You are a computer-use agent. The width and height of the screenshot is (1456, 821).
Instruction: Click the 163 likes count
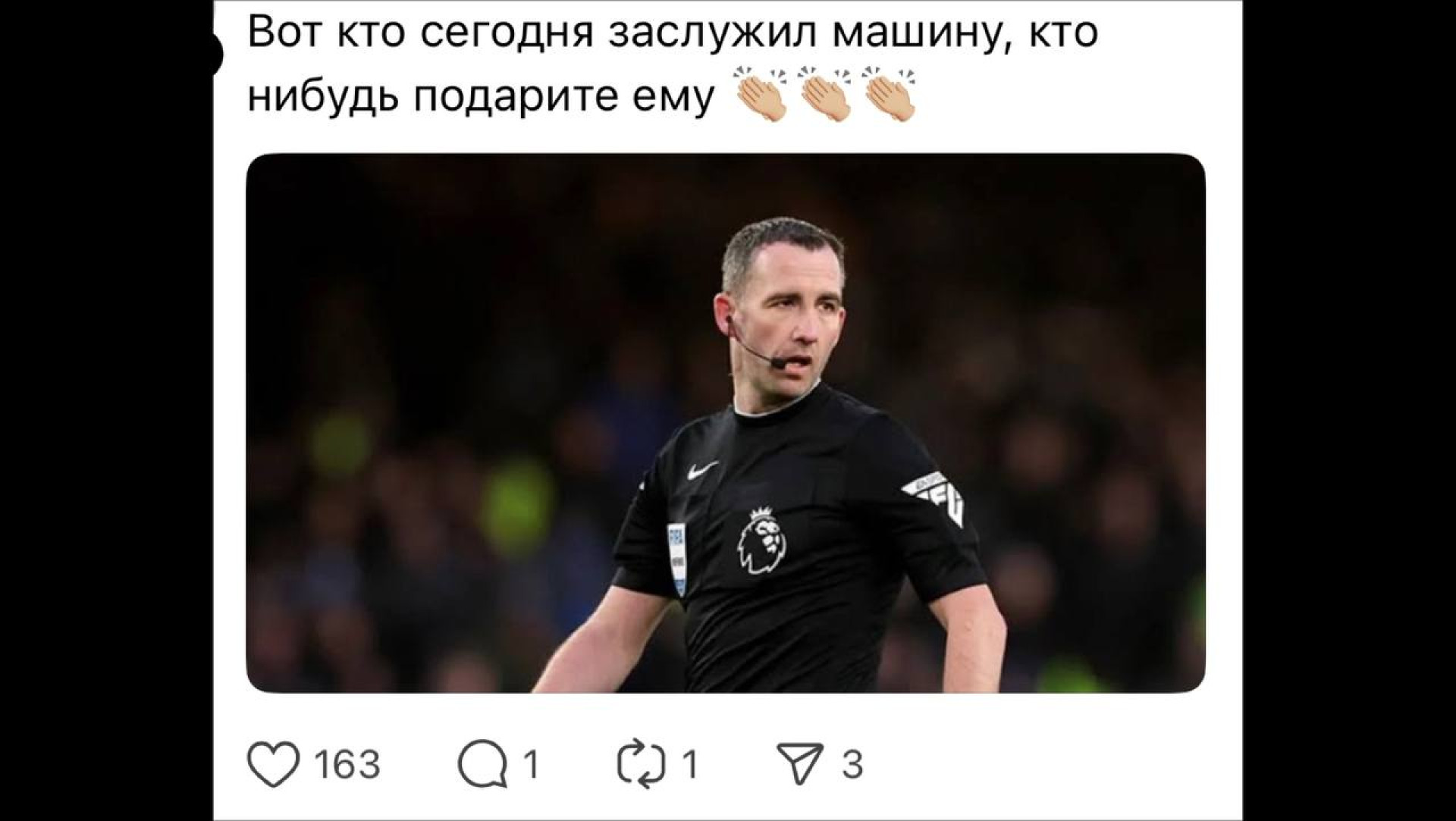point(347,764)
